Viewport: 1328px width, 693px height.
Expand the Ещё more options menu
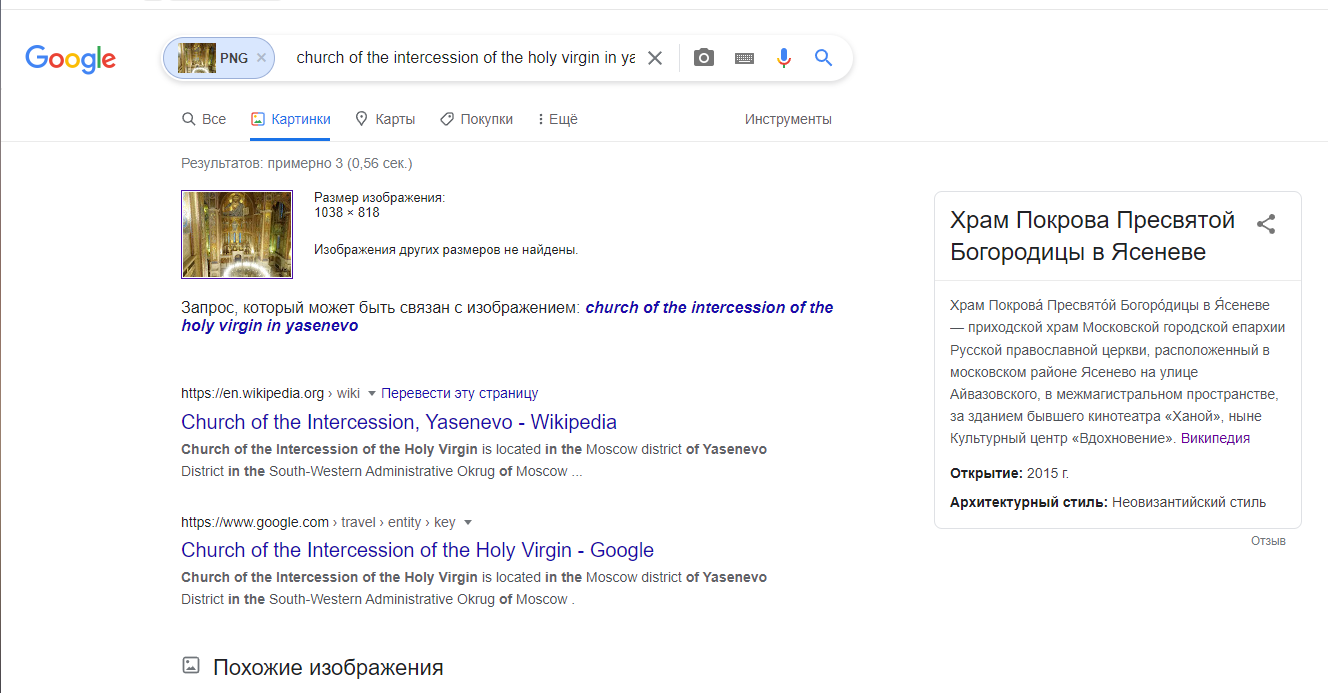[x=557, y=119]
